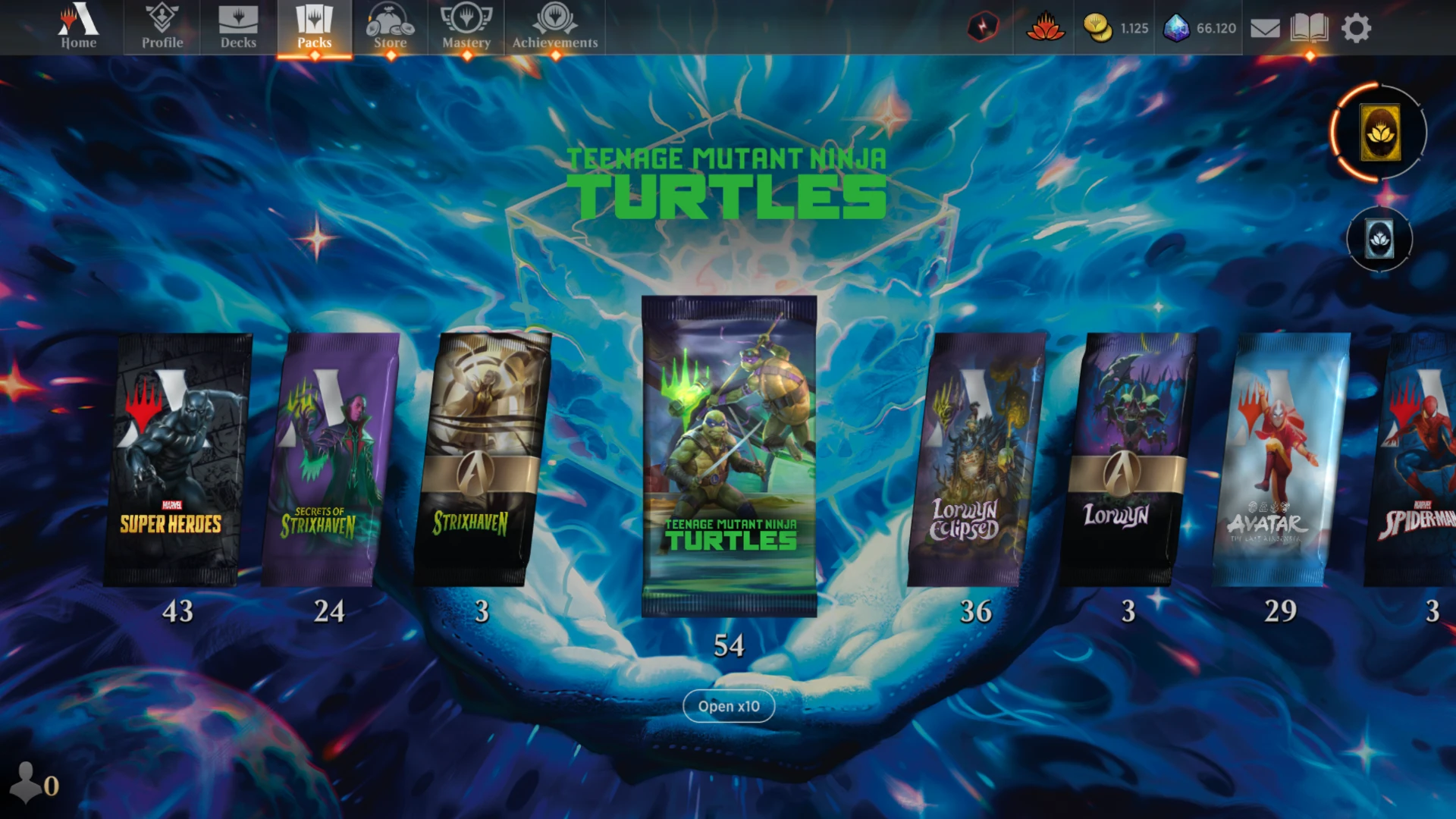Click the 29 count under Avatar pack
Viewport: 1456px width, 819px height.
point(1281,611)
